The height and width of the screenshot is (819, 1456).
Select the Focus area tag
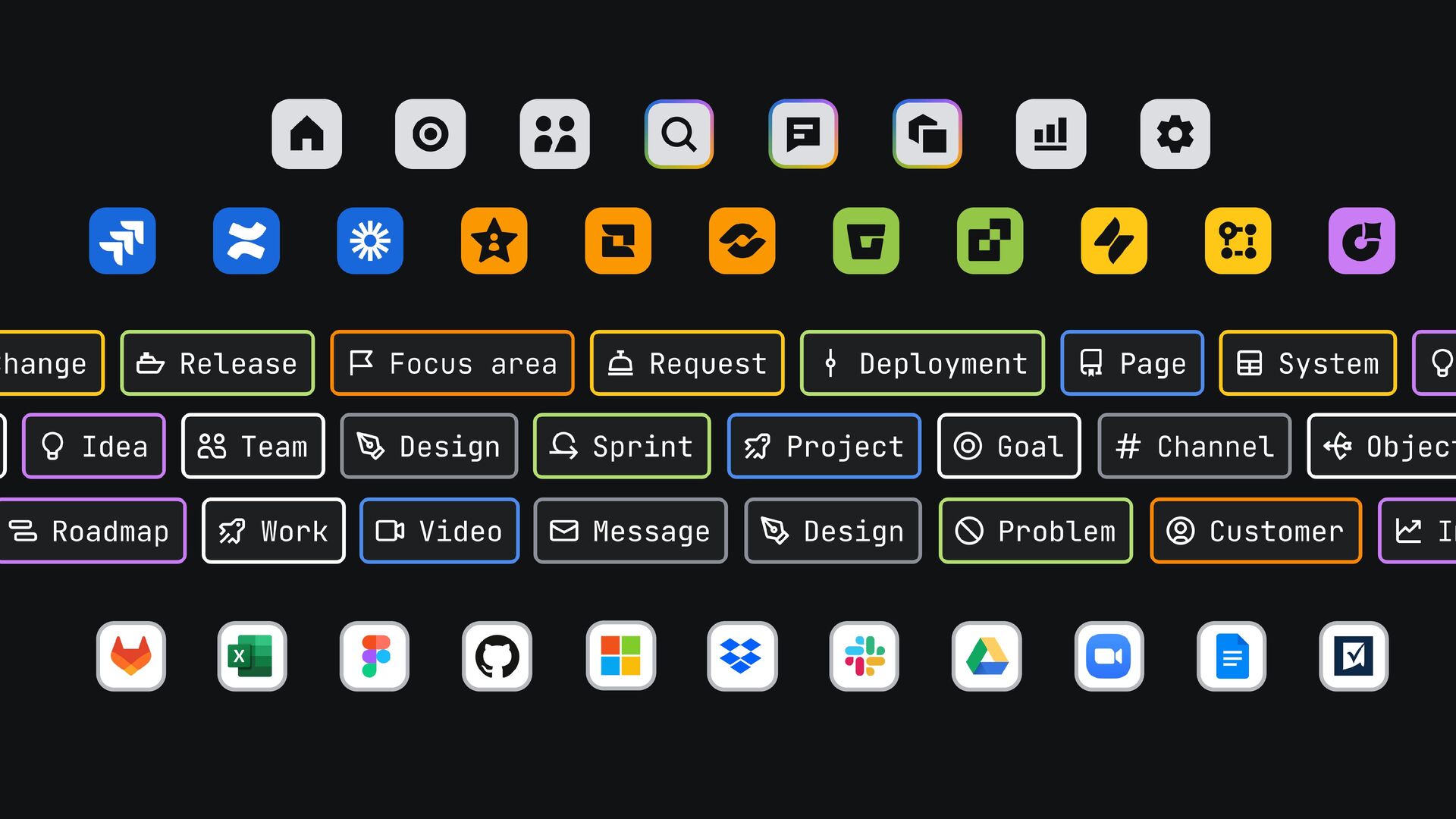(x=453, y=363)
